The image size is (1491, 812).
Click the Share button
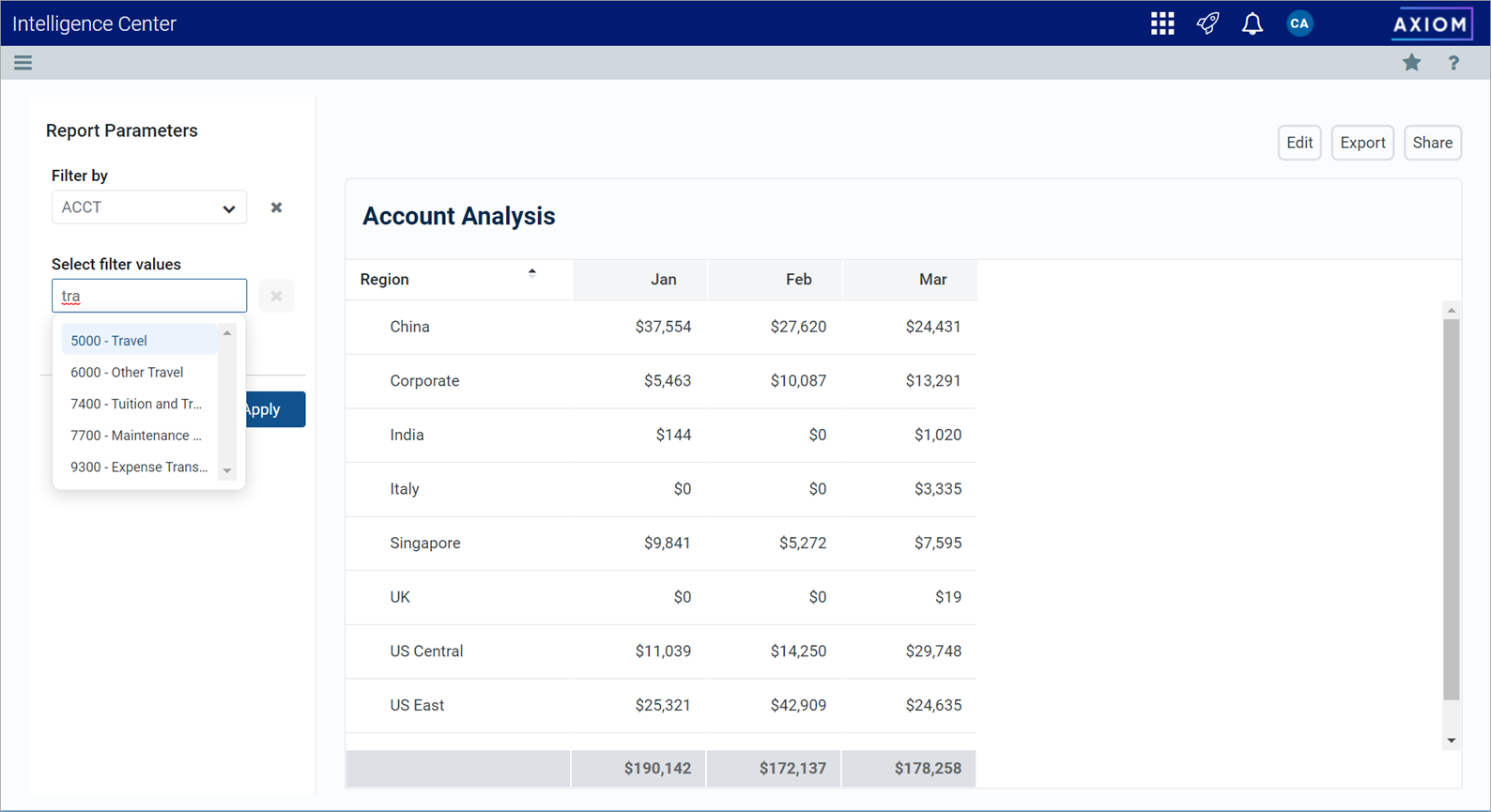click(1433, 143)
